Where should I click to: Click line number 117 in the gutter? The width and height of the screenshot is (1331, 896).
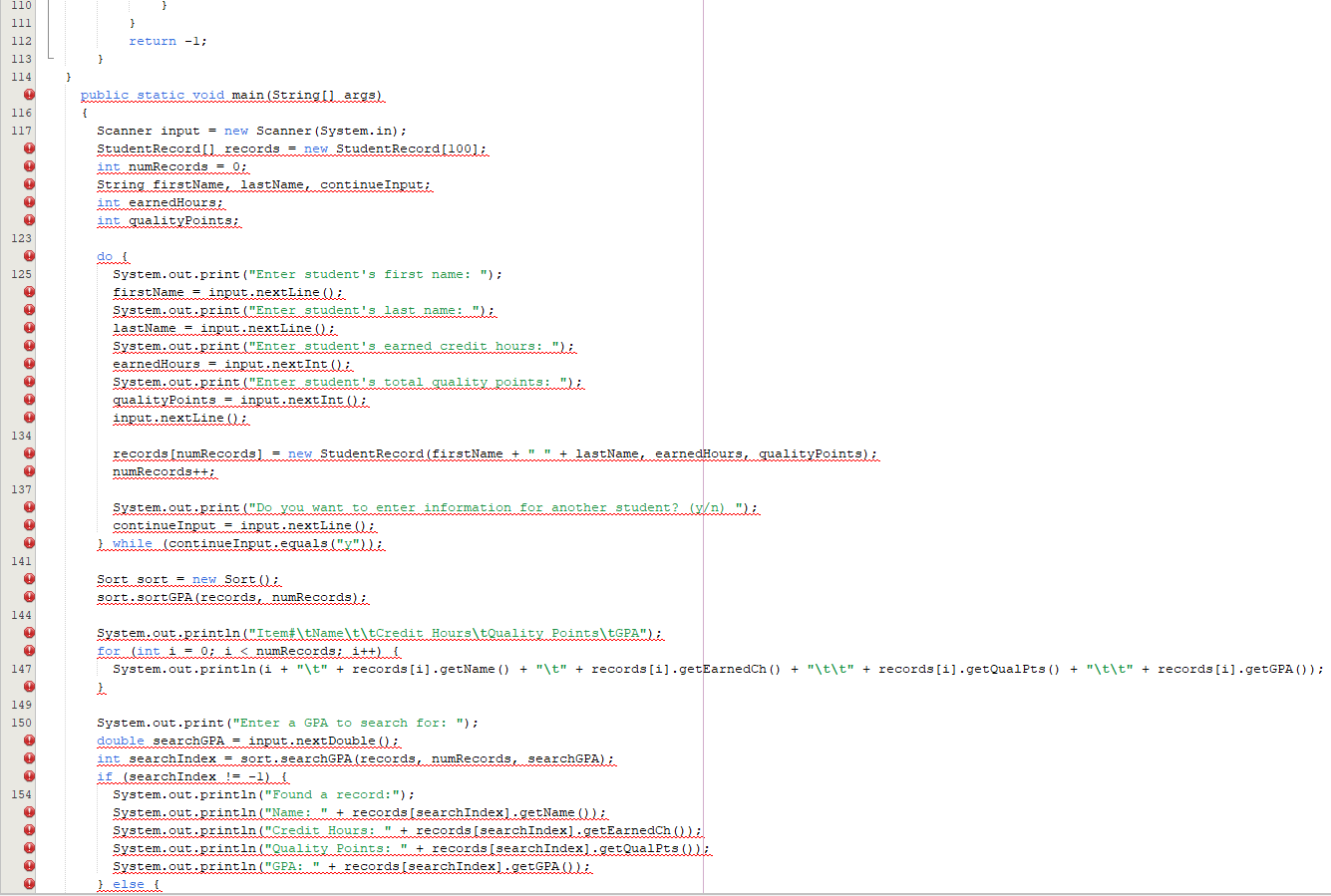(21, 131)
